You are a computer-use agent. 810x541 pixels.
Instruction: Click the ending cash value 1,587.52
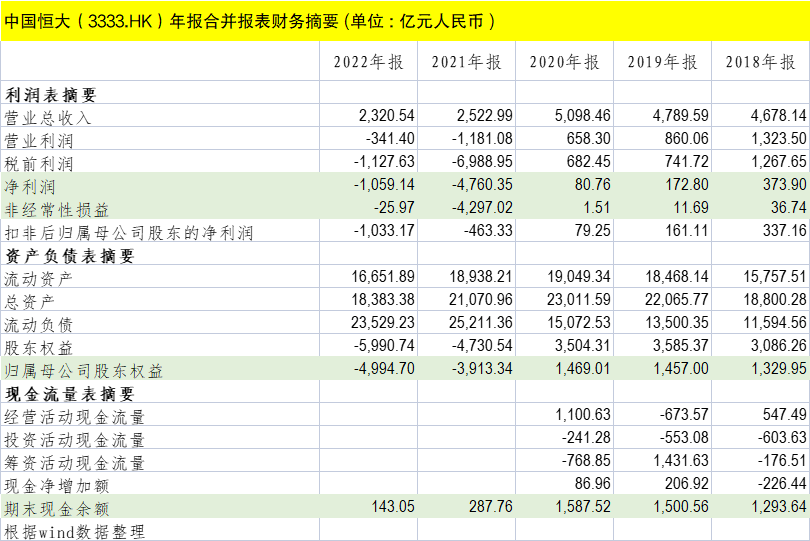(583, 506)
